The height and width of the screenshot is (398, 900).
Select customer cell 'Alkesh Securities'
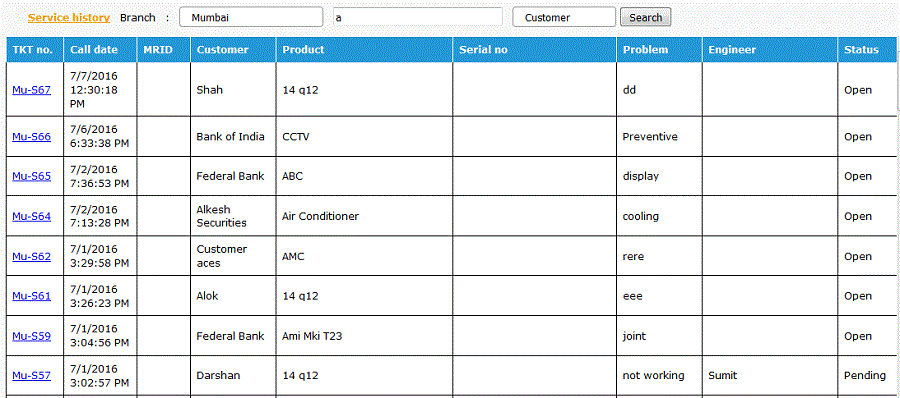pyautogui.click(x=233, y=217)
